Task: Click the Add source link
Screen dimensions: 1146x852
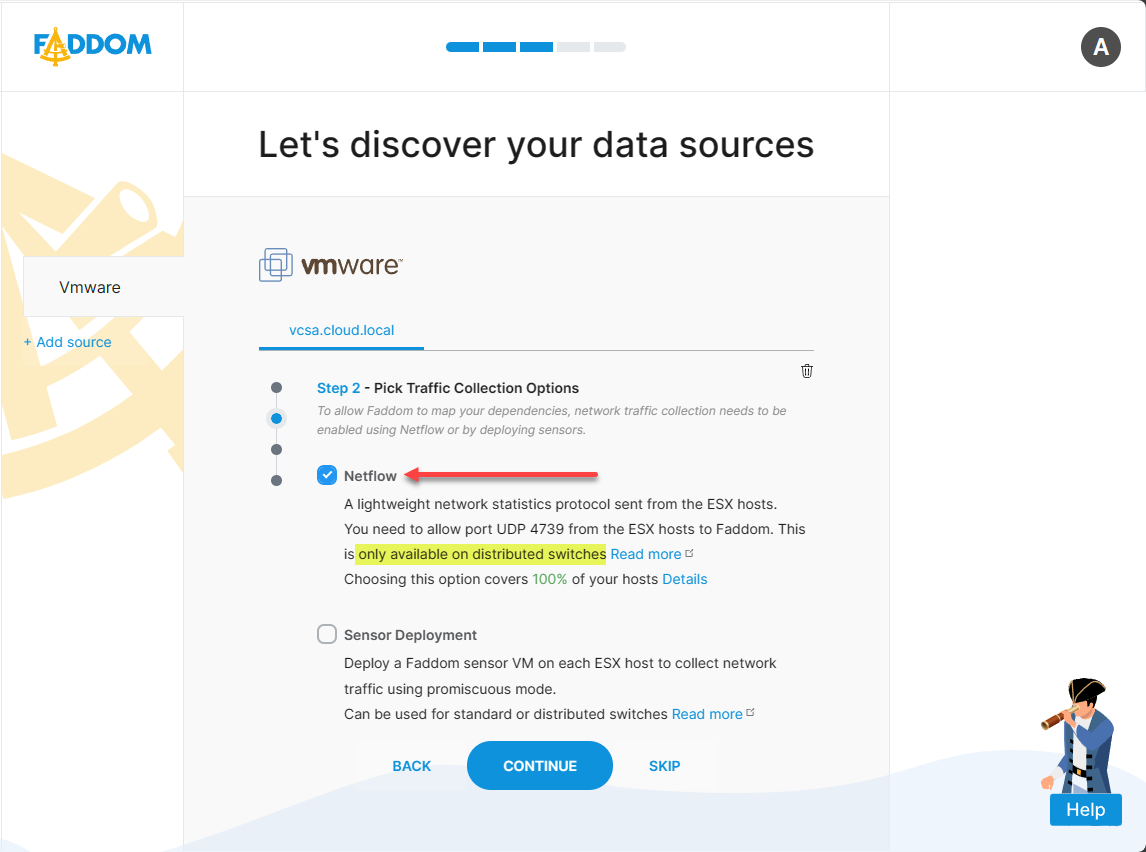Action: 68,342
